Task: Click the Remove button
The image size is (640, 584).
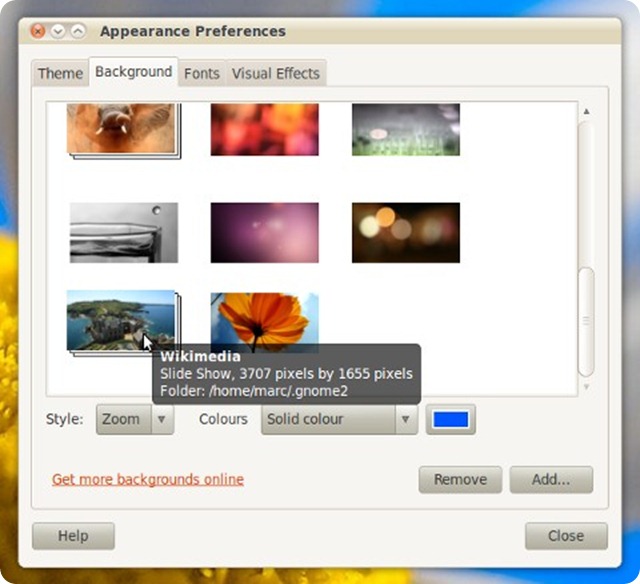Action: [x=460, y=480]
